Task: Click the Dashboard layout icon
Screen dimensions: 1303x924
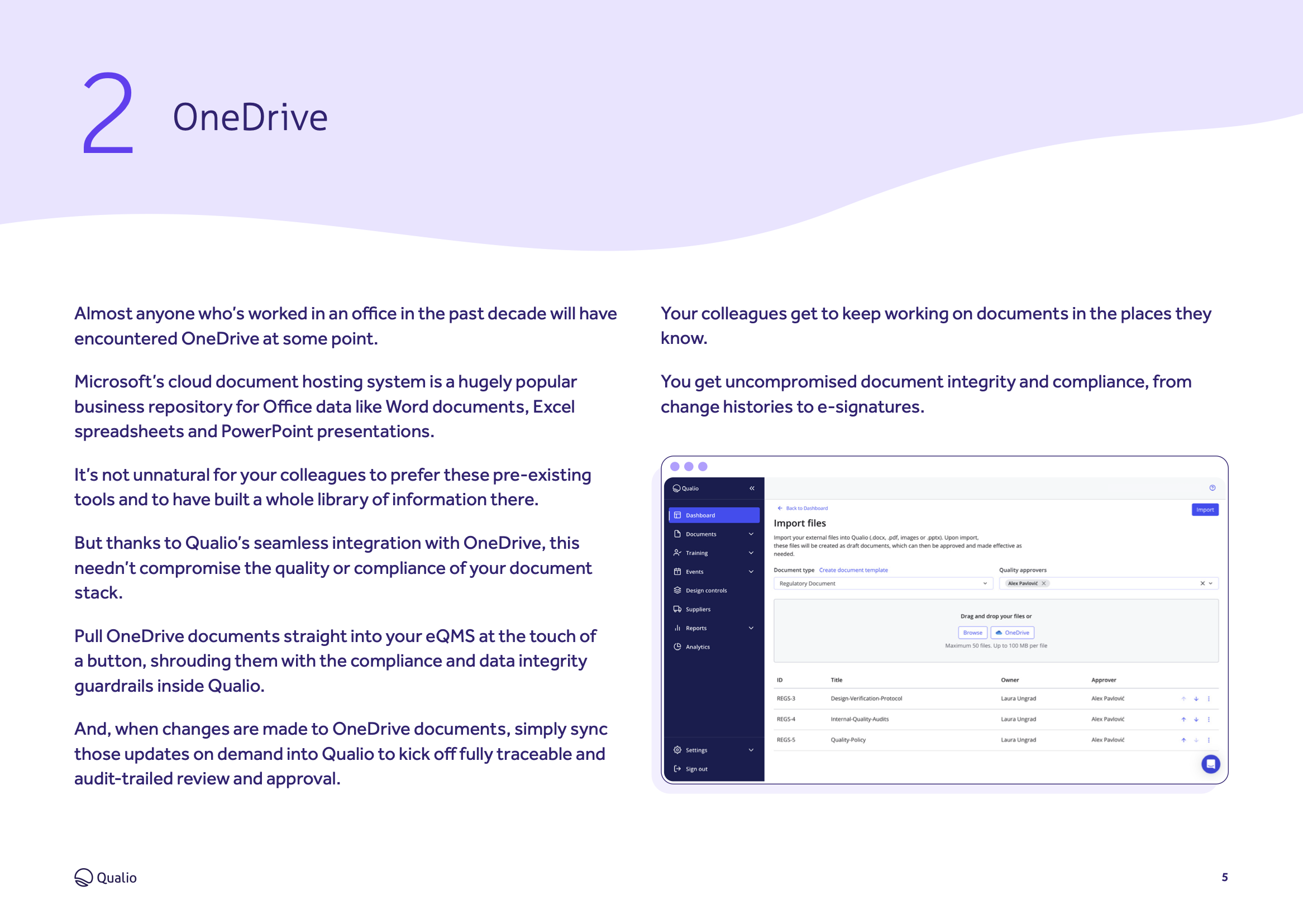Action: click(x=677, y=515)
